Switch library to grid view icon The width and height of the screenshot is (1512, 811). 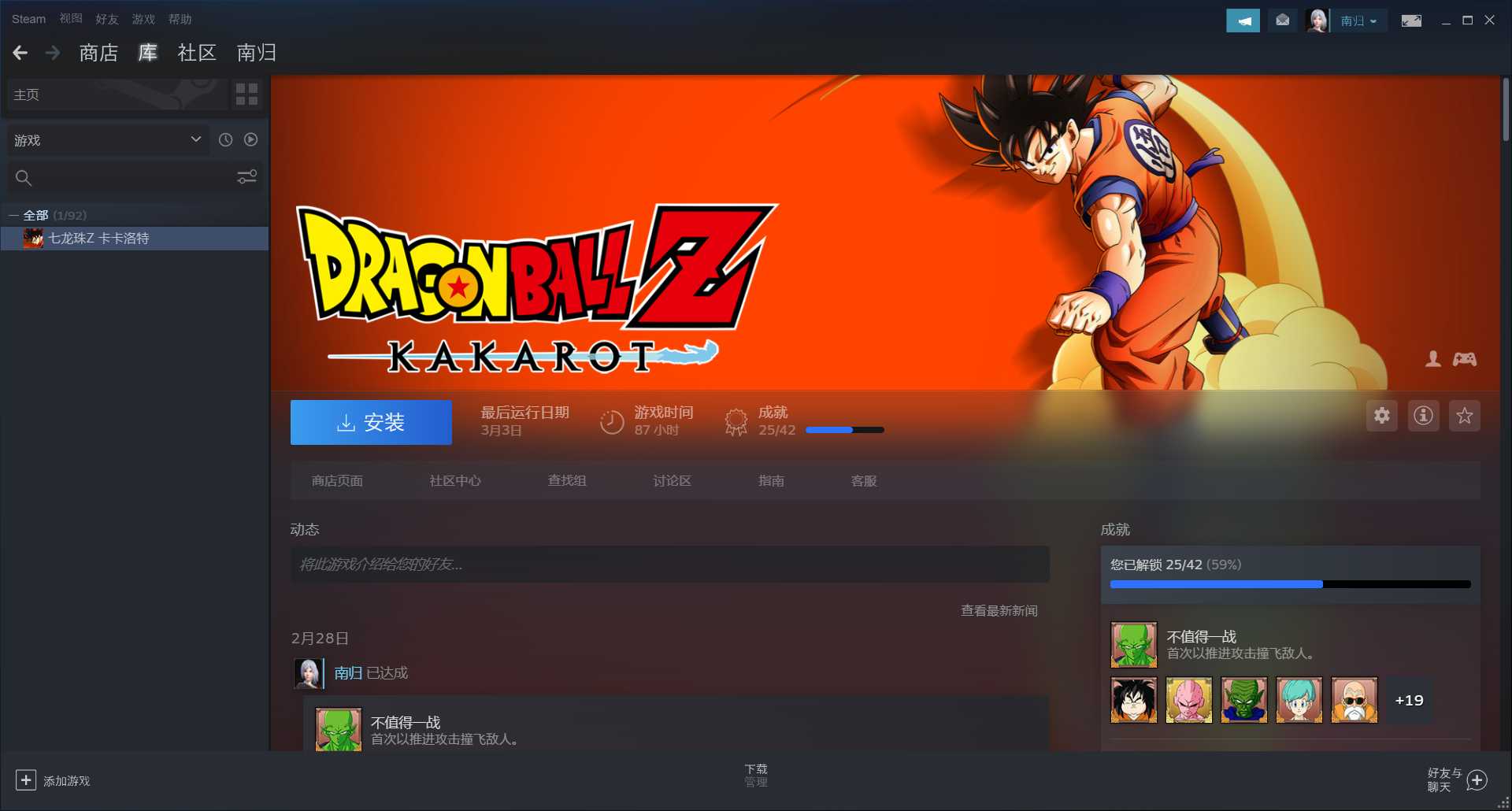point(246,94)
